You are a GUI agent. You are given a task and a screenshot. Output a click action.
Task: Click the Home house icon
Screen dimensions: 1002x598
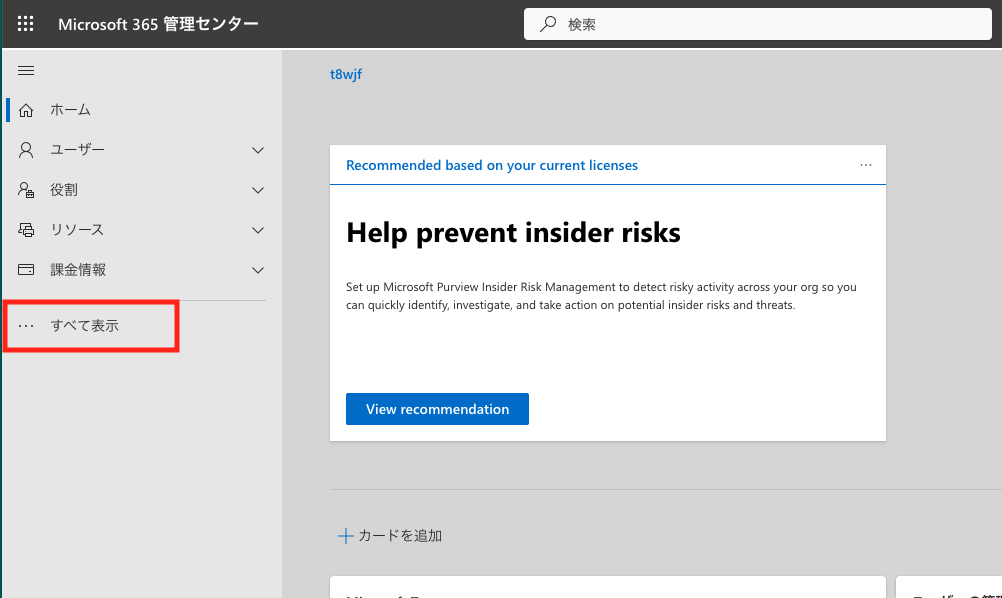[26, 111]
